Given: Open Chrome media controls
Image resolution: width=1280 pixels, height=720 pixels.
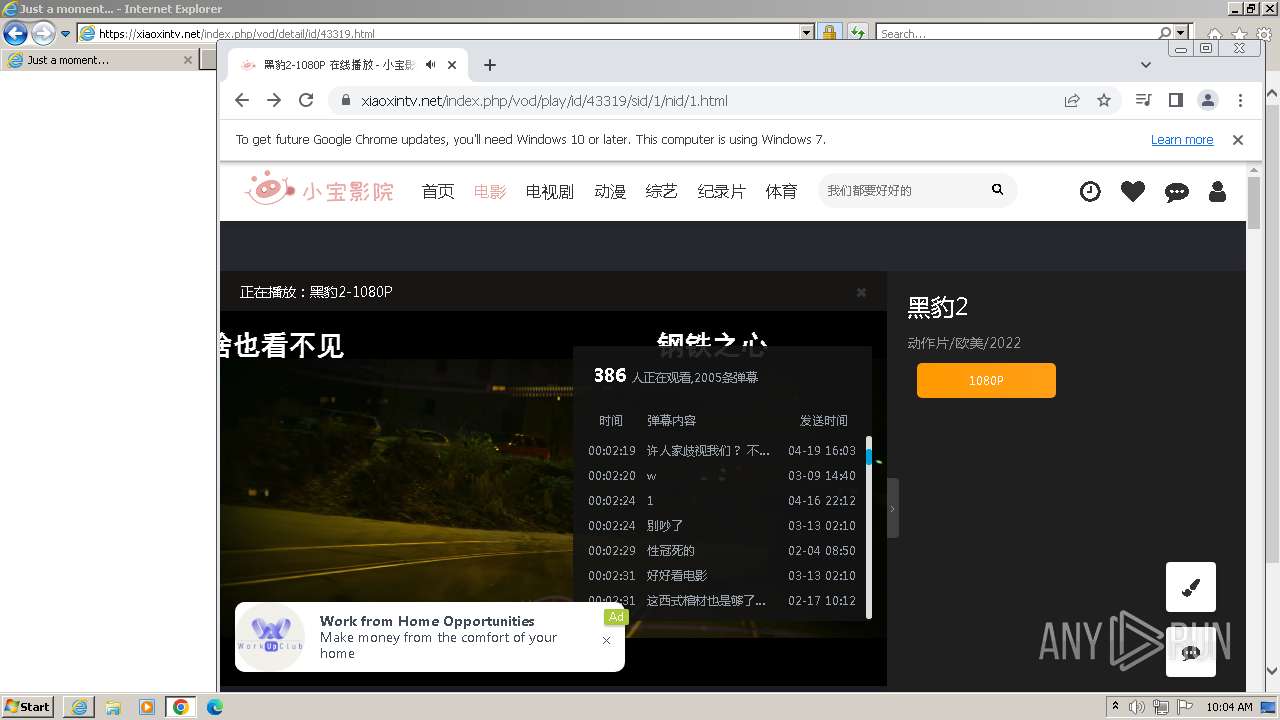Looking at the screenshot, I should tap(1144, 100).
